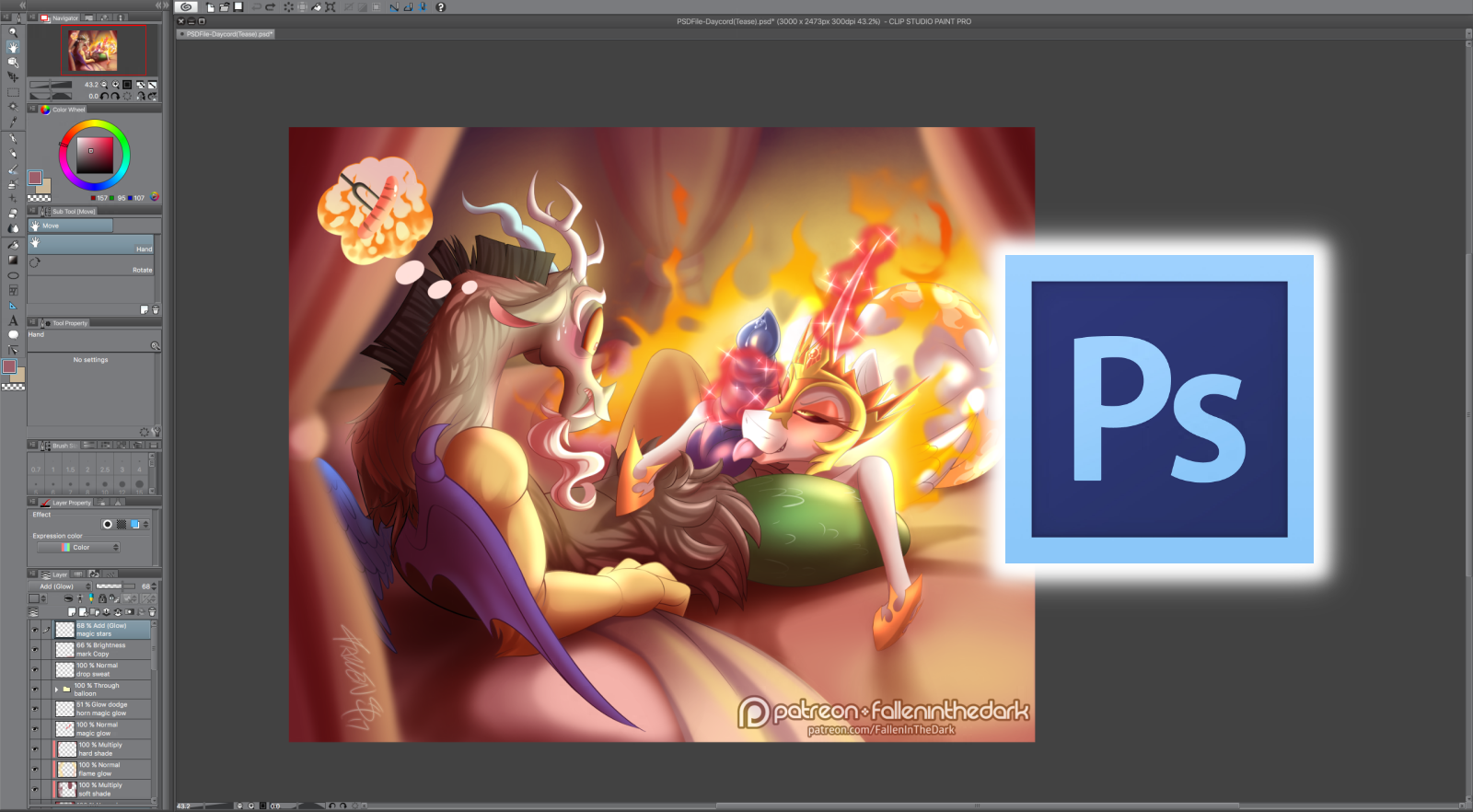The width and height of the screenshot is (1473, 812).
Task: Switch to the Tool Property tab
Action: pos(64,322)
